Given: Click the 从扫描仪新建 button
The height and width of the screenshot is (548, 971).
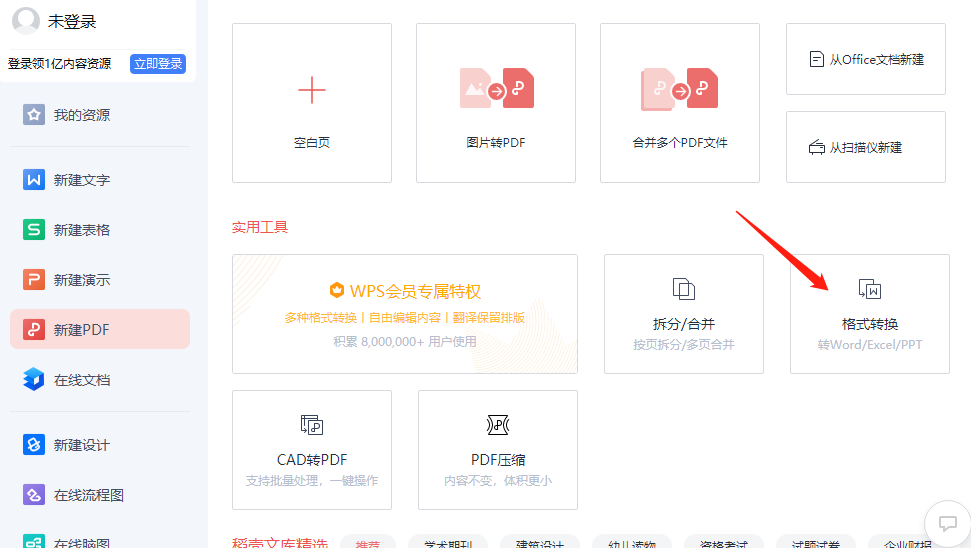Looking at the screenshot, I should (866, 147).
